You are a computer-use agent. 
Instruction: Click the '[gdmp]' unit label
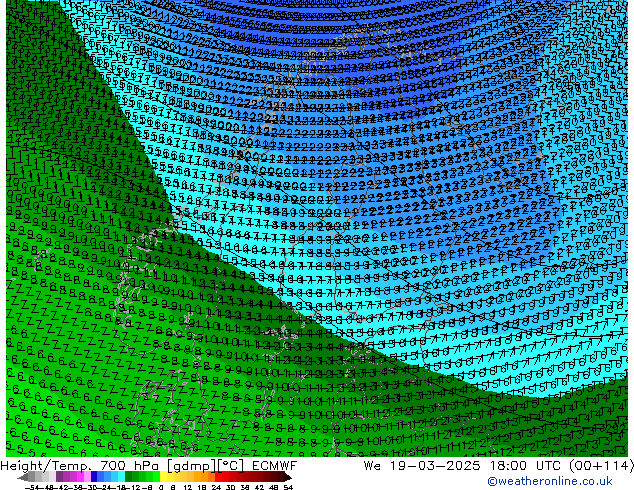coord(192,466)
